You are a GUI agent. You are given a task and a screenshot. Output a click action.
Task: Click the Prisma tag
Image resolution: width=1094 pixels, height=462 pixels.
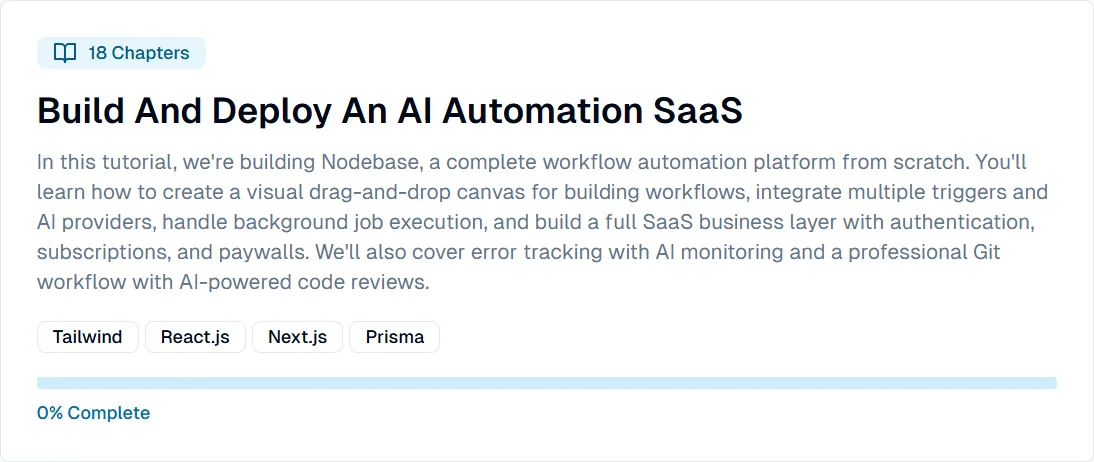395,337
